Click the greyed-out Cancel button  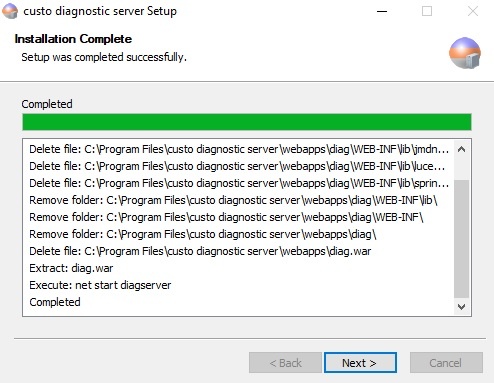click(x=446, y=363)
